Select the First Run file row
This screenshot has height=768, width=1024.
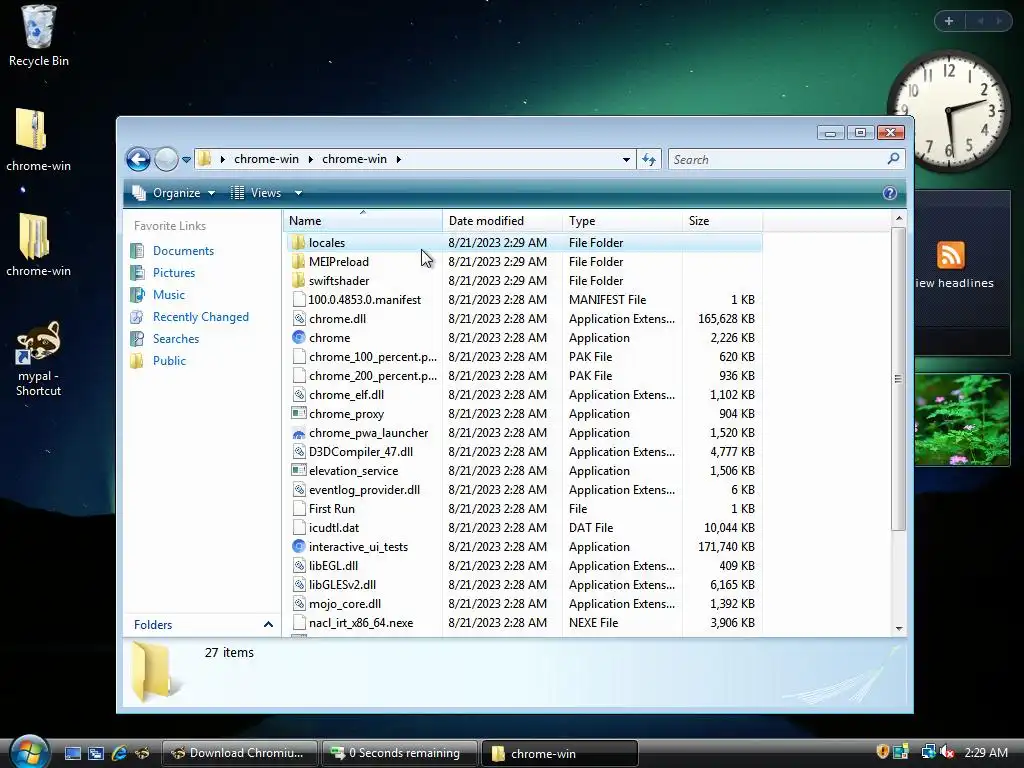(x=524, y=509)
